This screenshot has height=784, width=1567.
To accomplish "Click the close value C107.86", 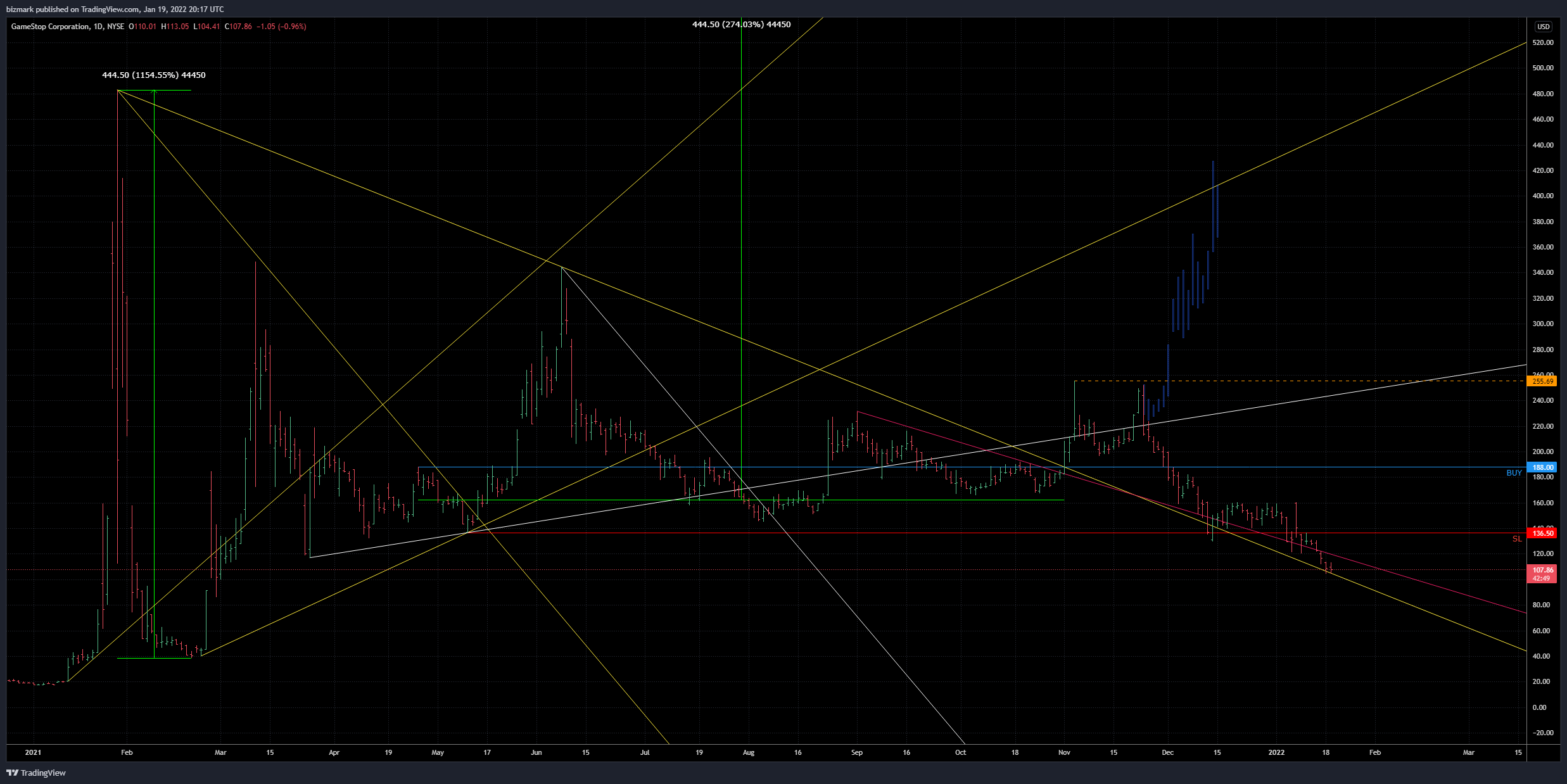I will click(238, 27).
